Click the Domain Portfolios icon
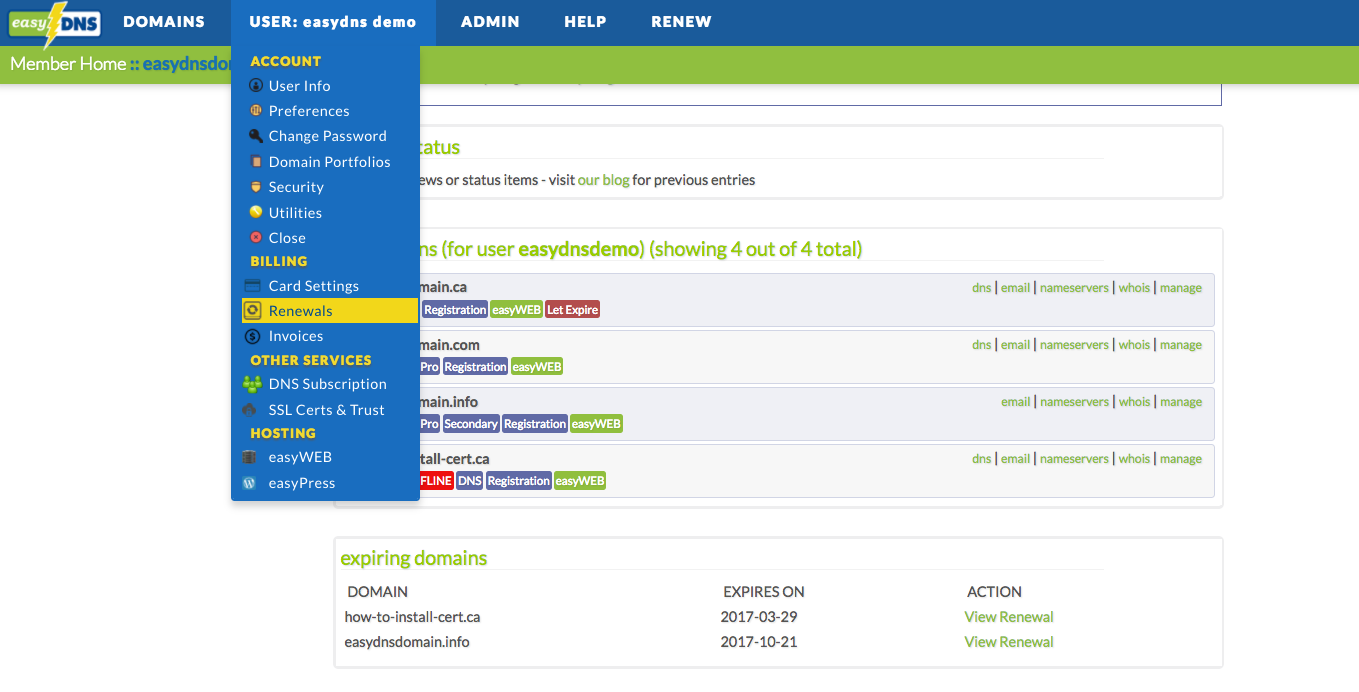 tap(255, 162)
